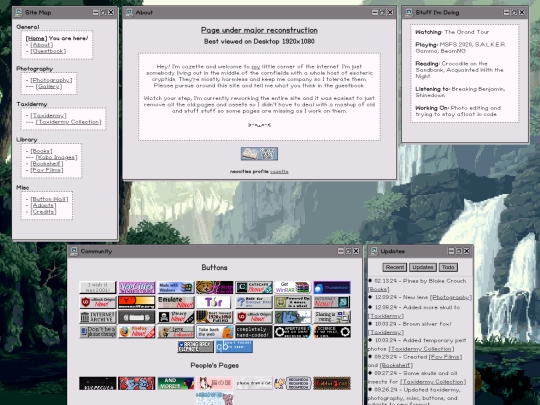The height and width of the screenshot is (405, 540).
Task: Click the 'I wish it was 2001' badge
Action: [x=98, y=288]
